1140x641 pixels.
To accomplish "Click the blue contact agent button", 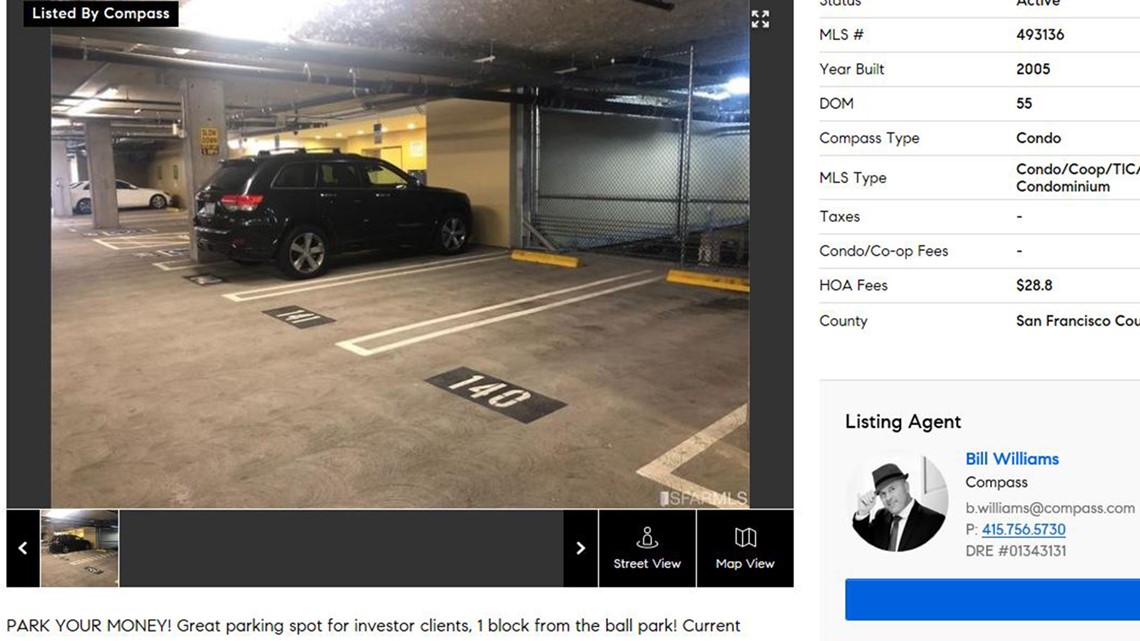I will 992,600.
